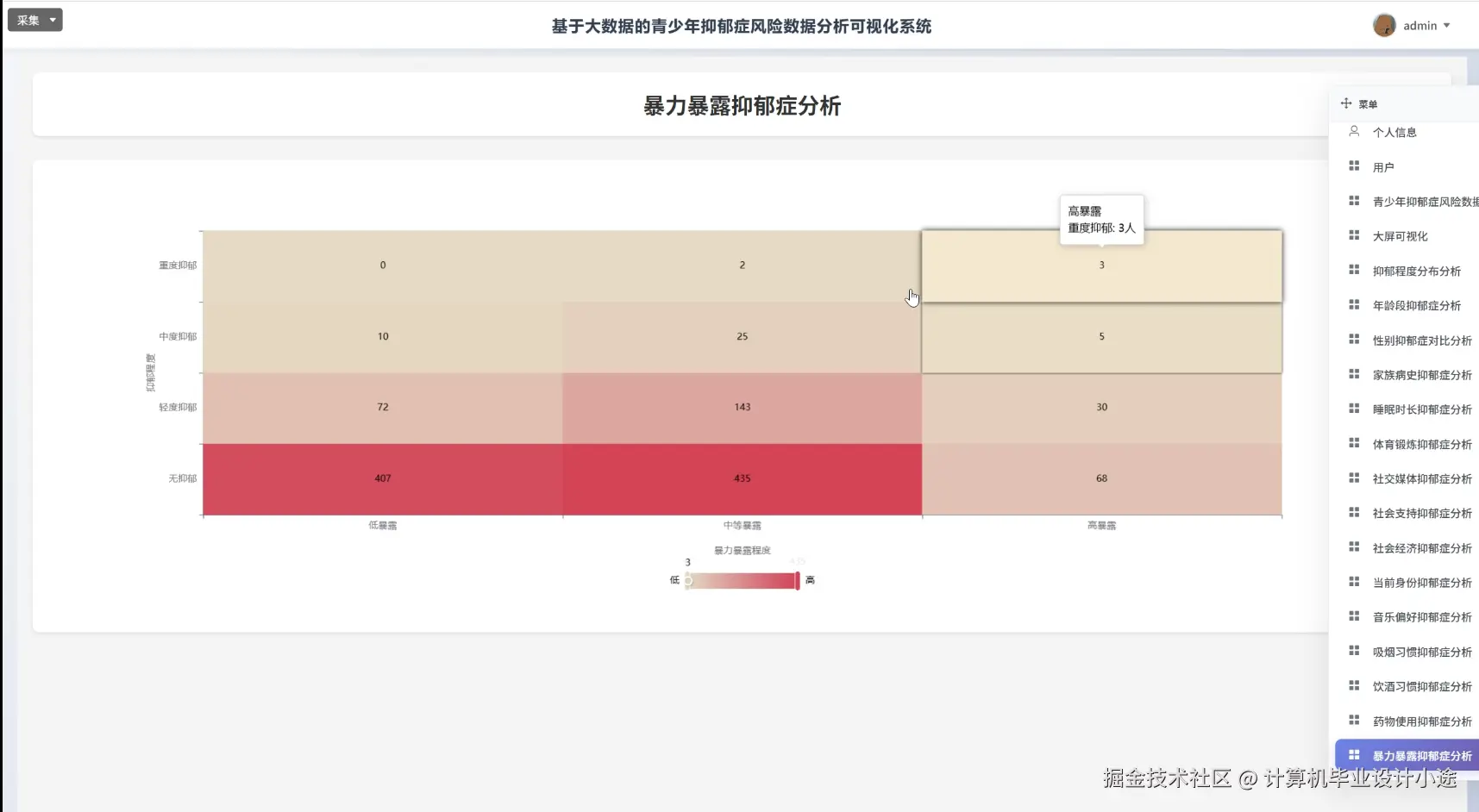1479x812 pixels.
Task: Select the 性别抑郁症对比分析 menu entry
Action: tap(1421, 340)
